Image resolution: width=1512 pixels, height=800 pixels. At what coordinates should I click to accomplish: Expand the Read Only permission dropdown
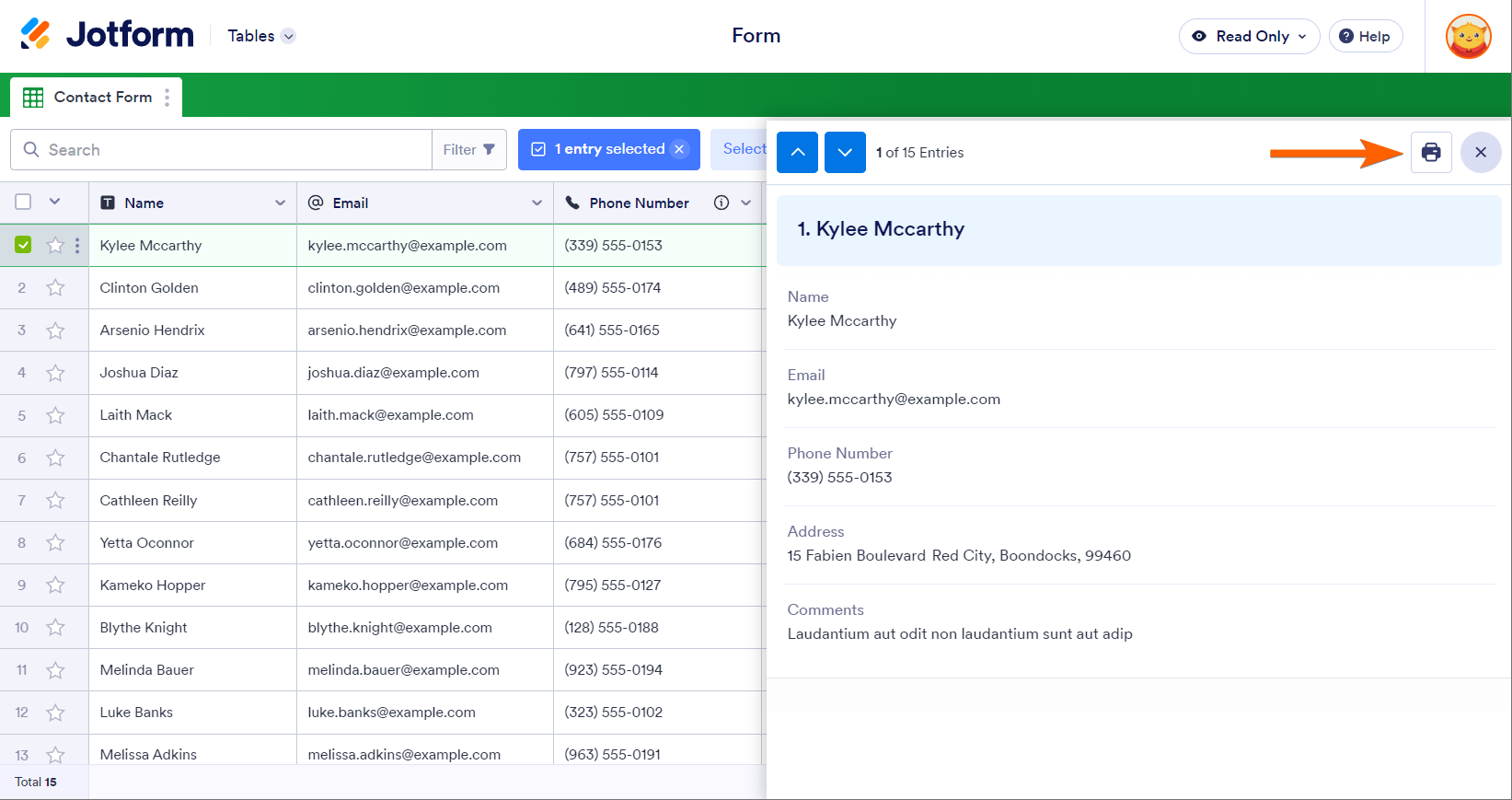tap(1249, 37)
